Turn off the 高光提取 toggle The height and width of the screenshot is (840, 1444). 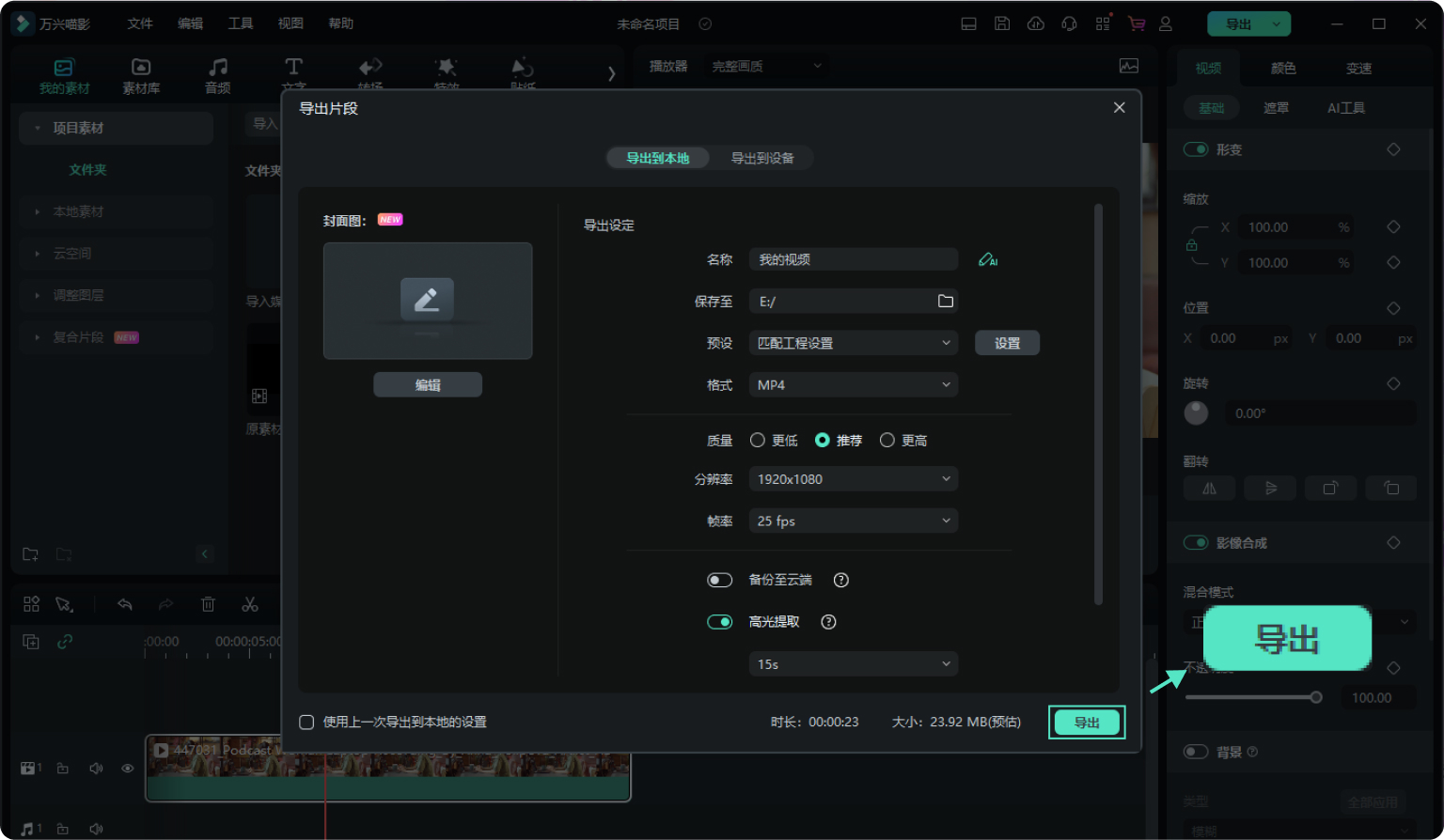coord(719,622)
